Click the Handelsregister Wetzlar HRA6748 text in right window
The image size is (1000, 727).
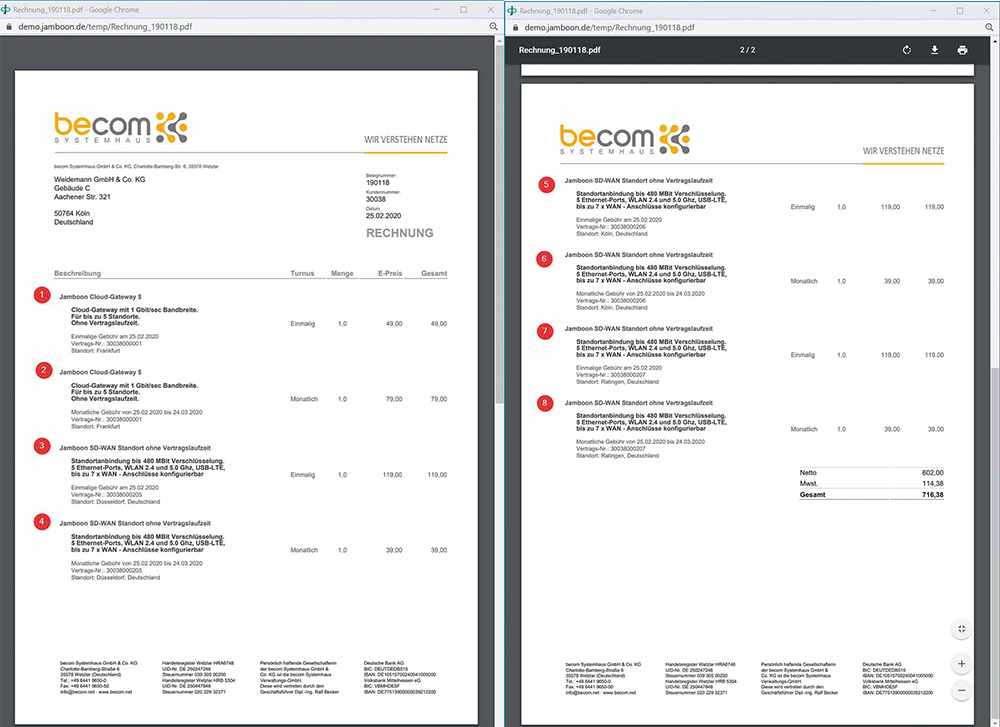(700, 665)
